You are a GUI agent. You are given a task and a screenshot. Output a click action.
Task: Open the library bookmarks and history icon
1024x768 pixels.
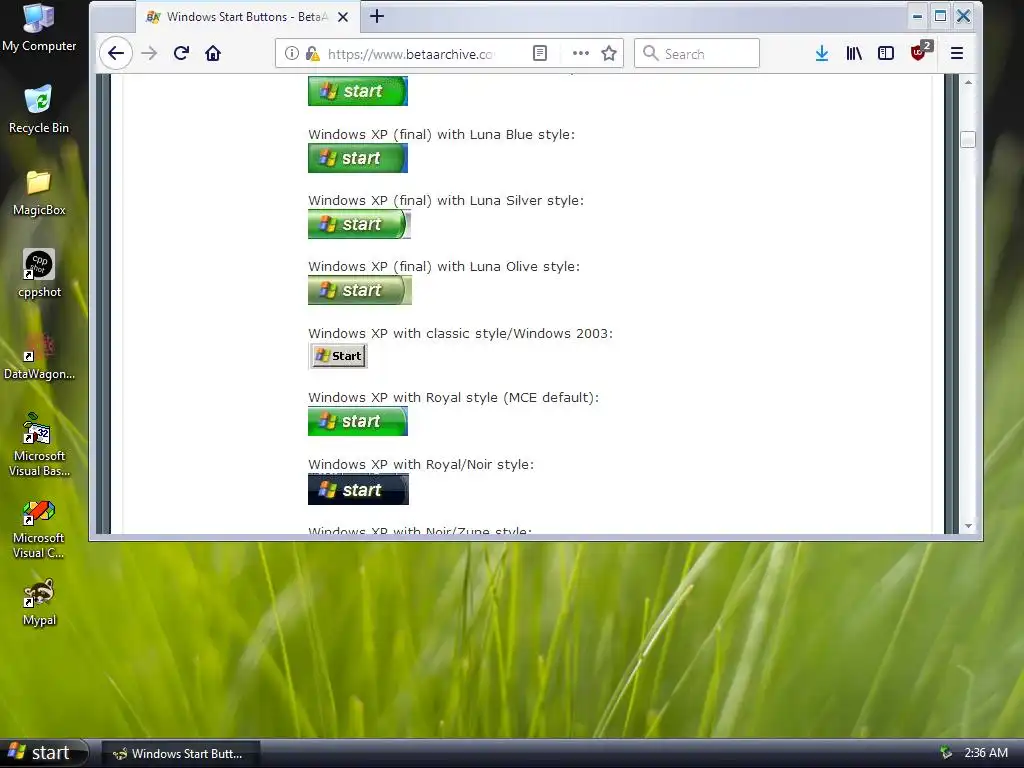(854, 53)
